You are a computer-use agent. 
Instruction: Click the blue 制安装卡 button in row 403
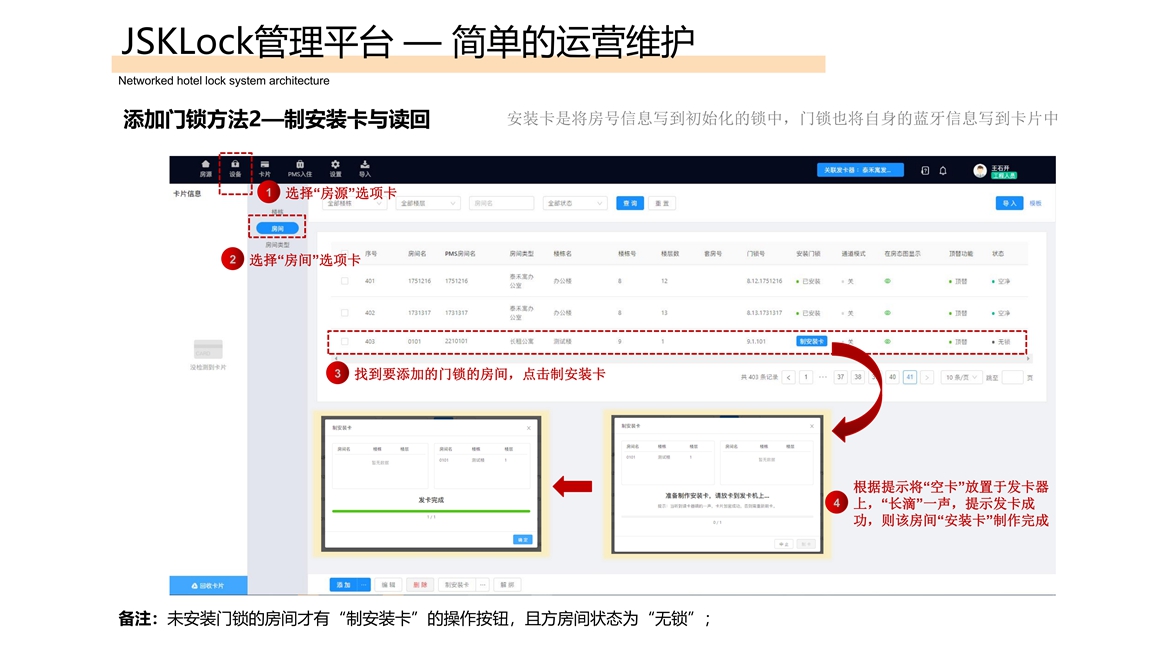coord(812,341)
